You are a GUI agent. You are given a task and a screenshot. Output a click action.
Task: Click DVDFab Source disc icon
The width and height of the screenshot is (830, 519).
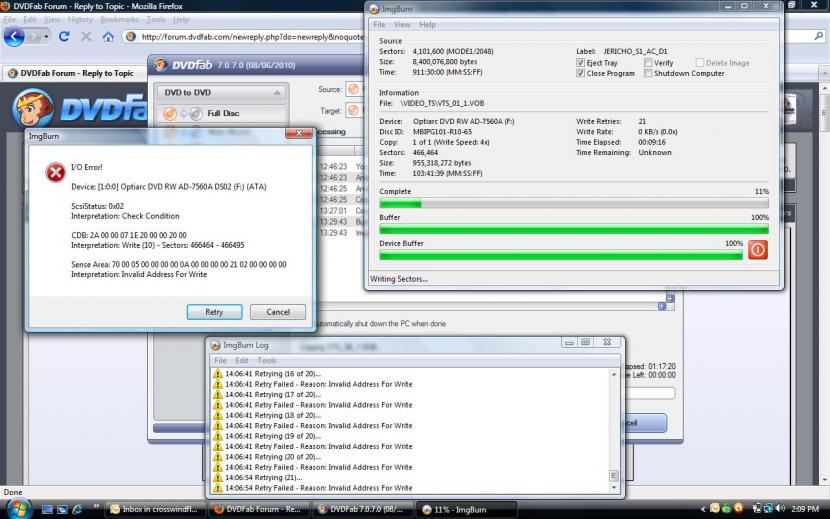353,89
